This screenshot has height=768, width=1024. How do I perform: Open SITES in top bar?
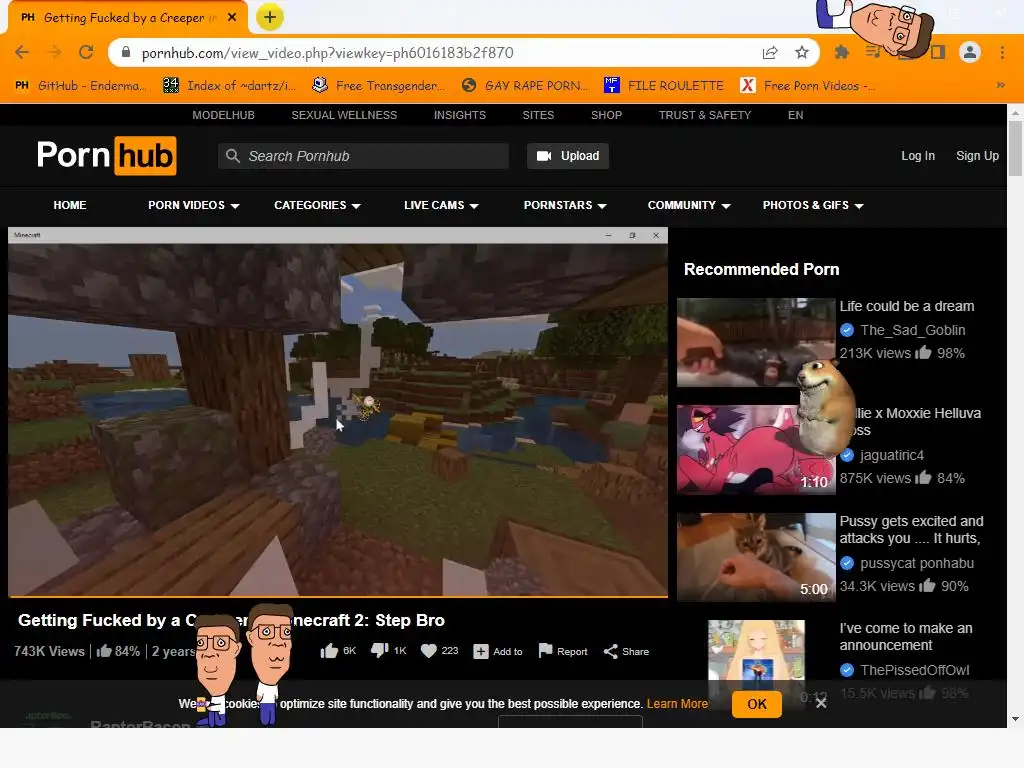[x=538, y=115]
